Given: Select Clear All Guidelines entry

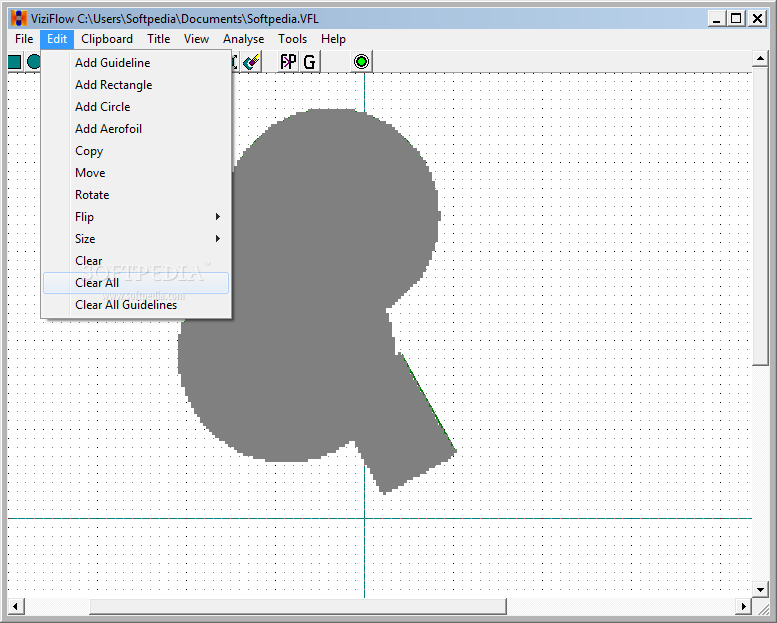Looking at the screenshot, I should [x=136, y=305].
